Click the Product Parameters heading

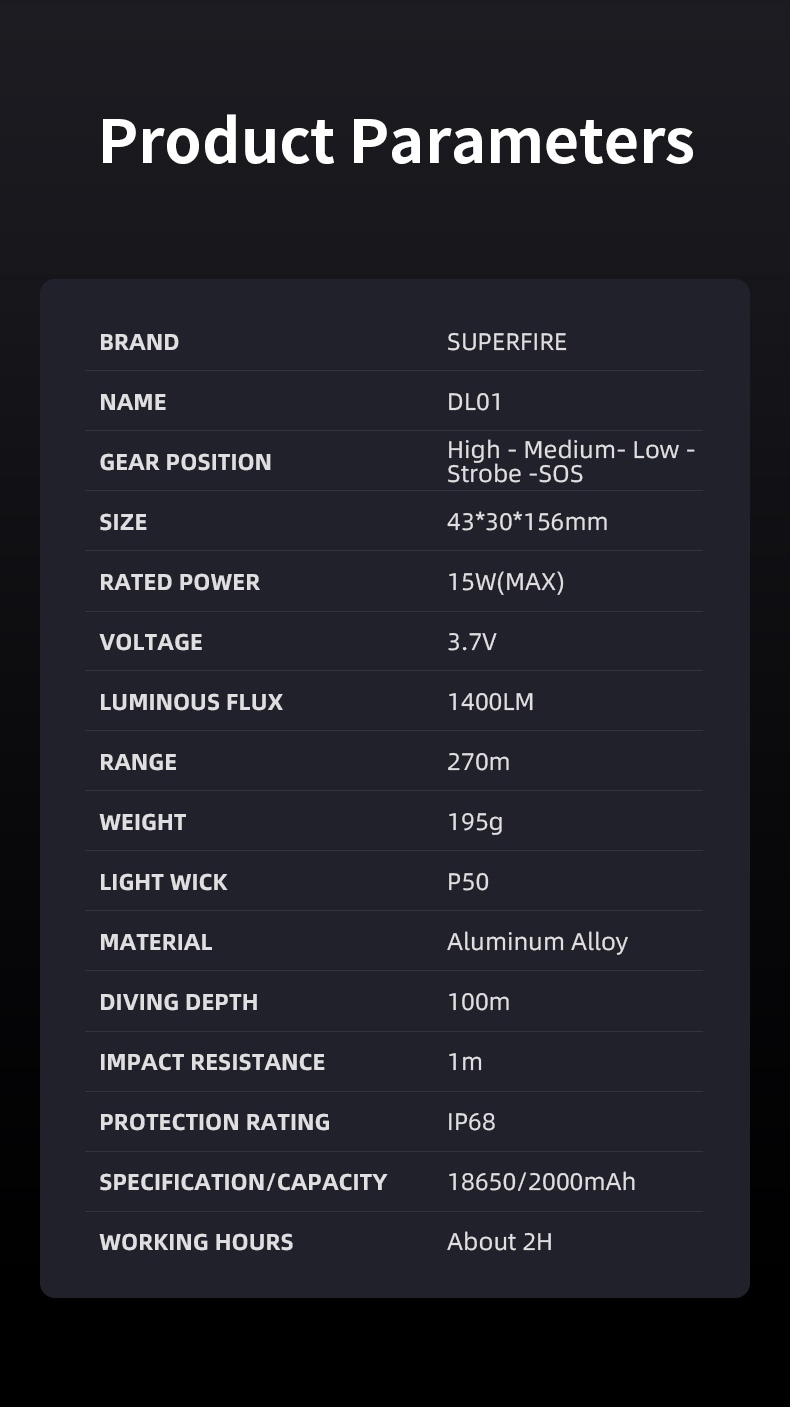pos(396,141)
